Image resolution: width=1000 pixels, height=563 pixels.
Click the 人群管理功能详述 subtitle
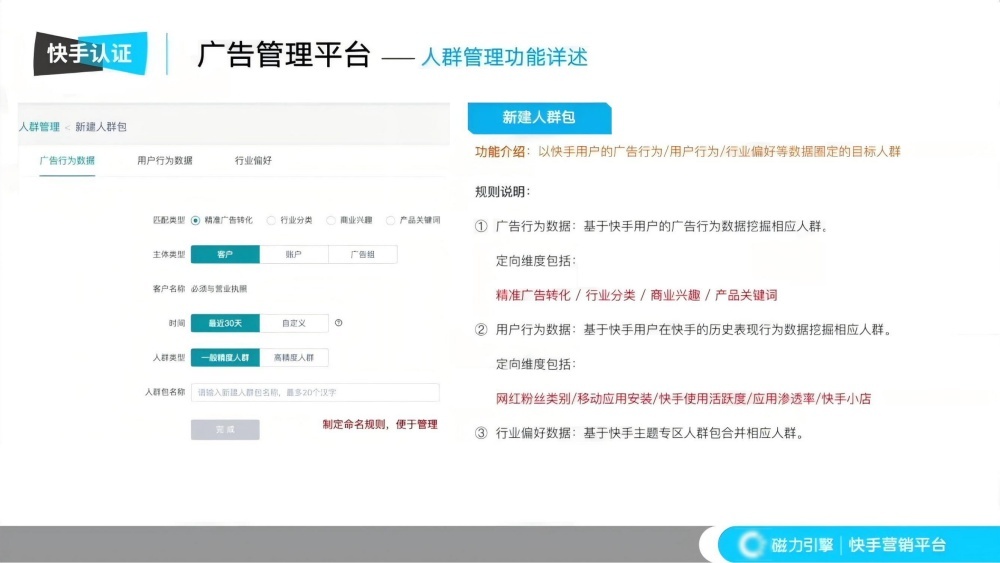point(504,57)
